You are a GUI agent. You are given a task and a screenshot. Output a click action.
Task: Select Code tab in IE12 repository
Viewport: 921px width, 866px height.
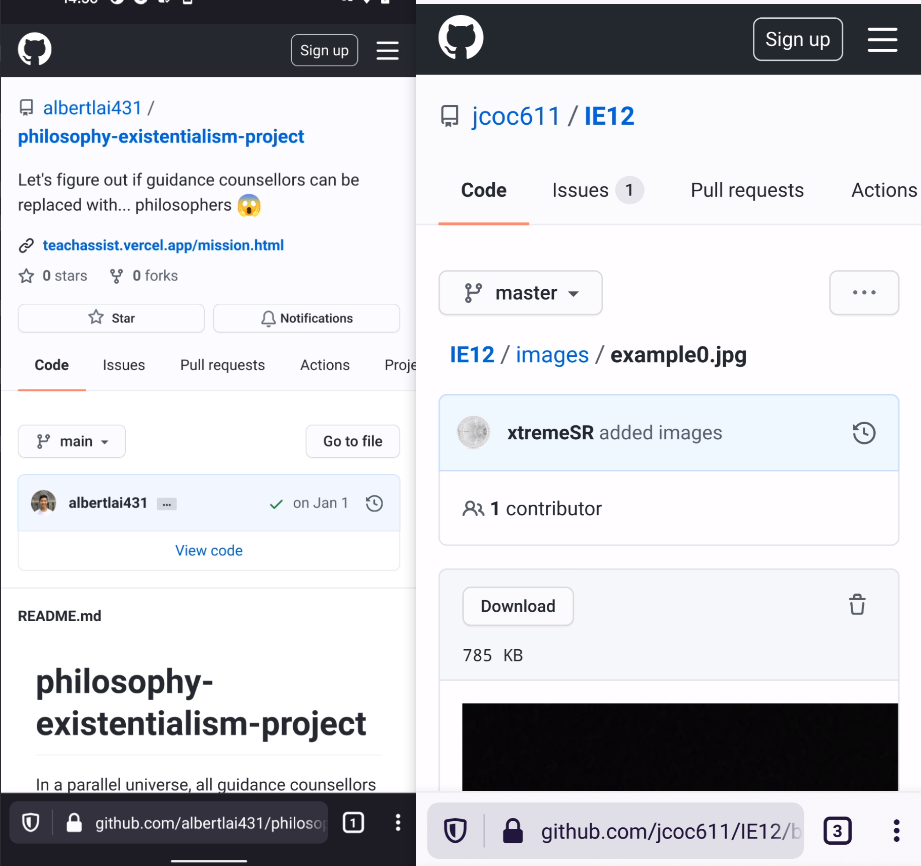483,190
